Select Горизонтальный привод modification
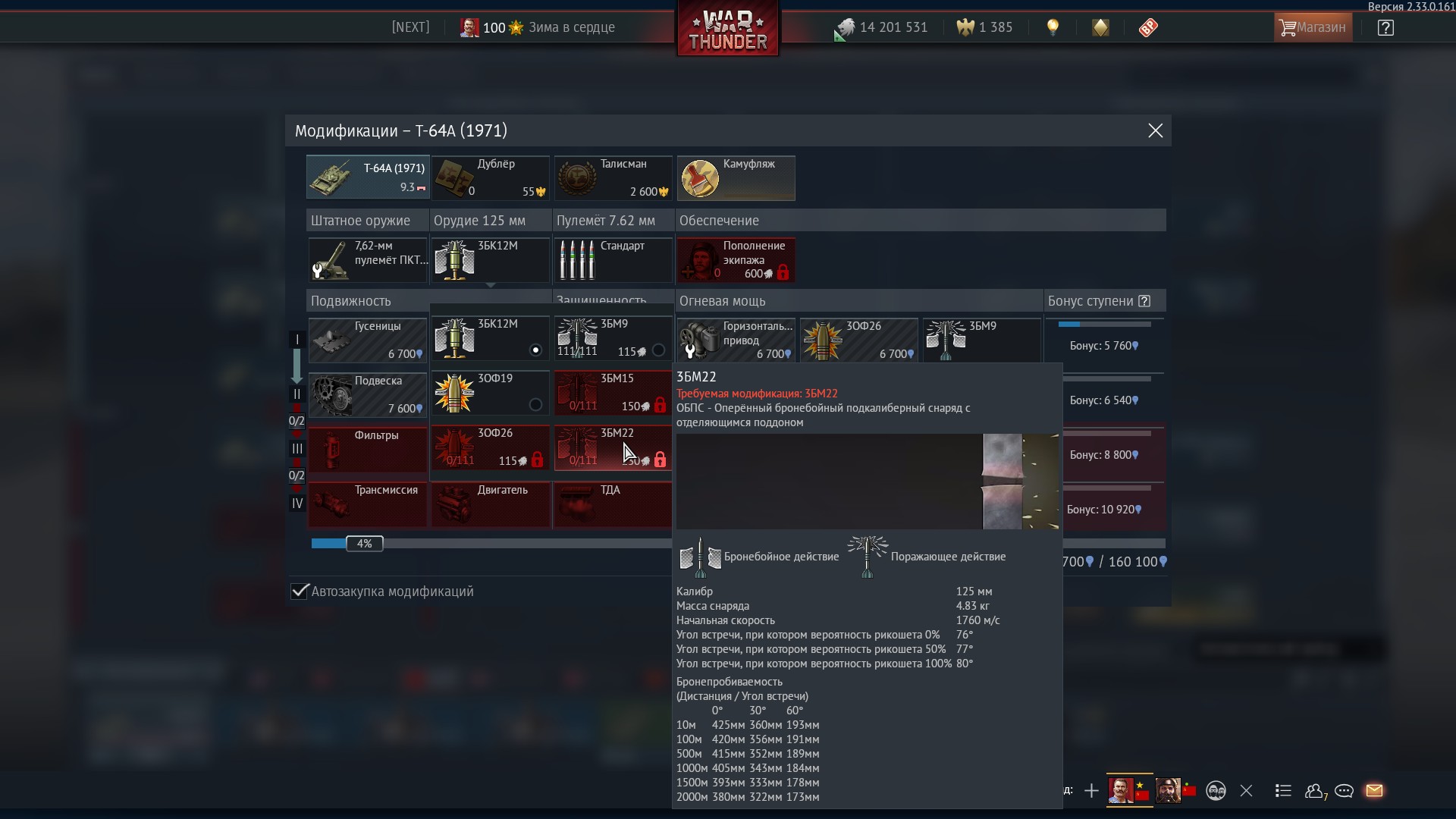This screenshot has height=819, width=1456. click(736, 340)
